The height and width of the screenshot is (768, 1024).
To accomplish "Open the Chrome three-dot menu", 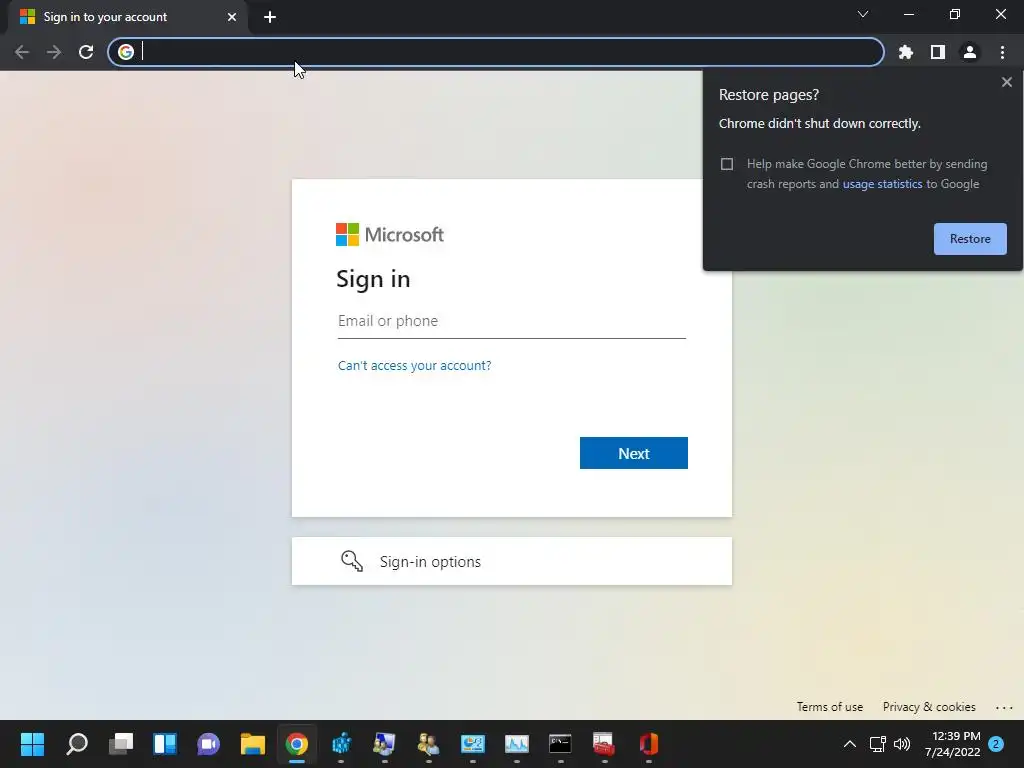I will [x=1002, y=52].
